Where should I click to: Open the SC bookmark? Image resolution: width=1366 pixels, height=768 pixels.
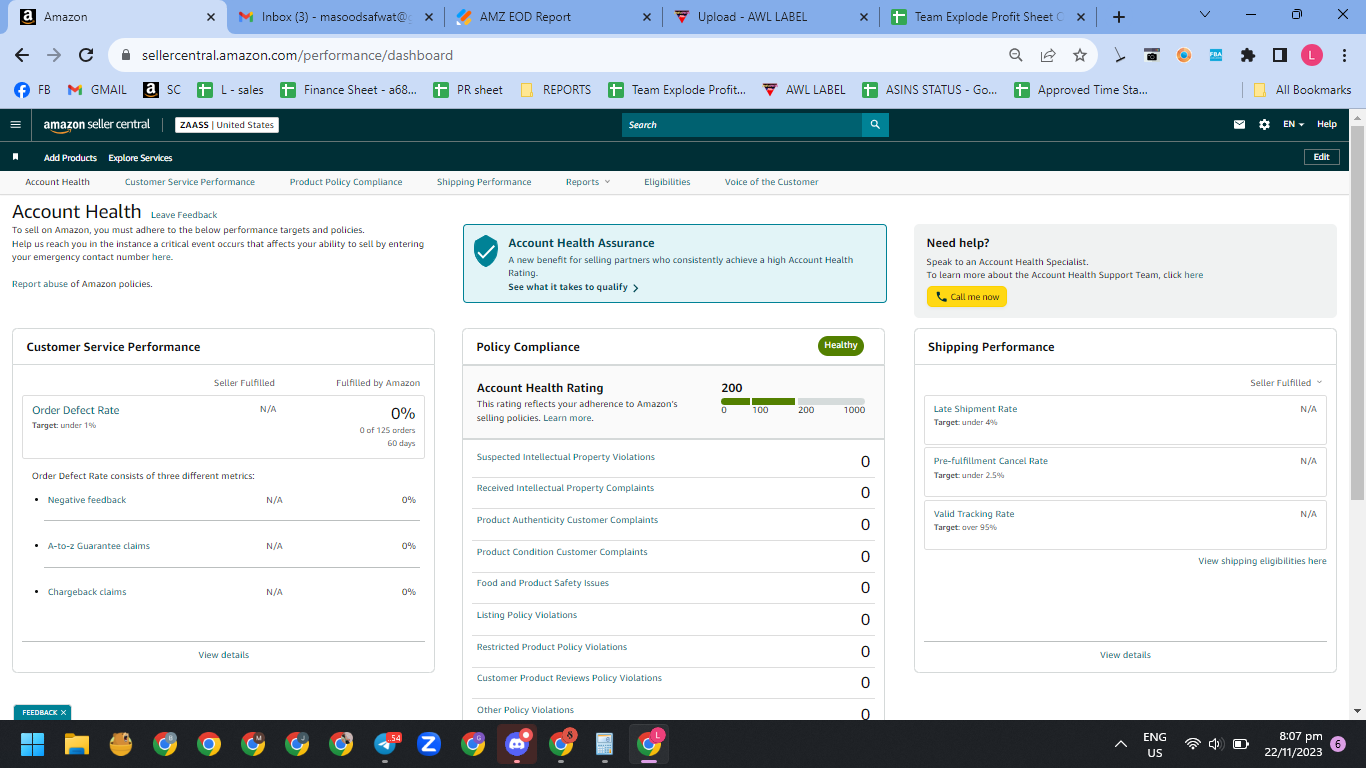[162, 90]
